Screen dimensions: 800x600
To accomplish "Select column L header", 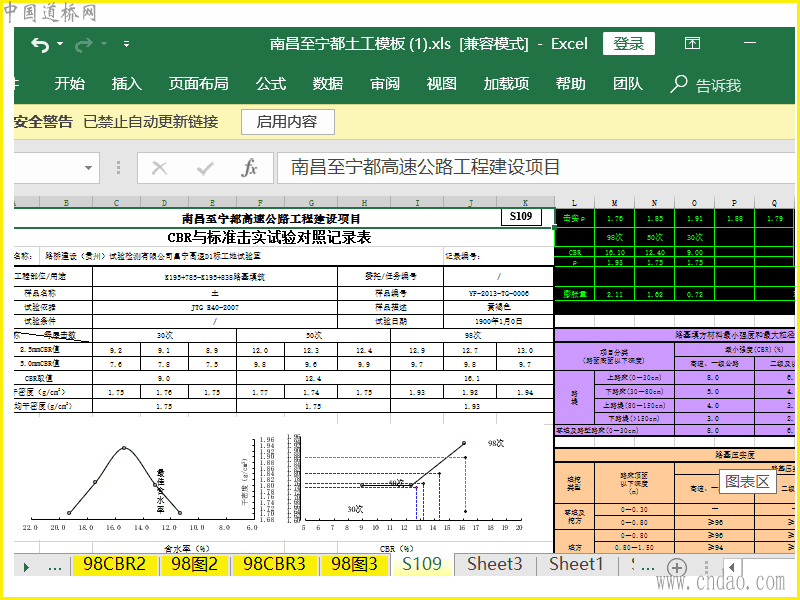I will point(574,203).
